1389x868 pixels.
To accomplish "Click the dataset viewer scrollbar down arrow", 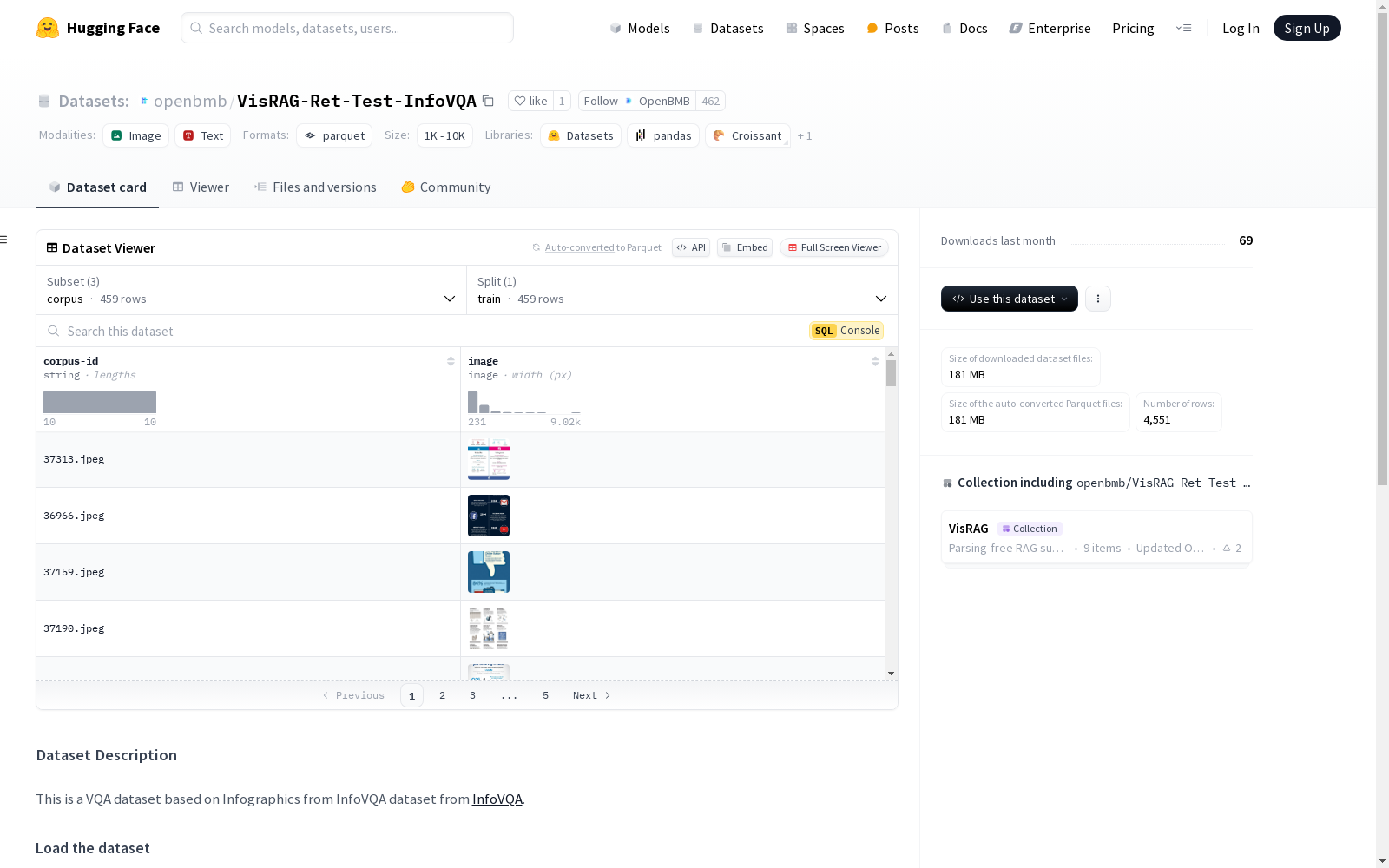I will click(891, 674).
